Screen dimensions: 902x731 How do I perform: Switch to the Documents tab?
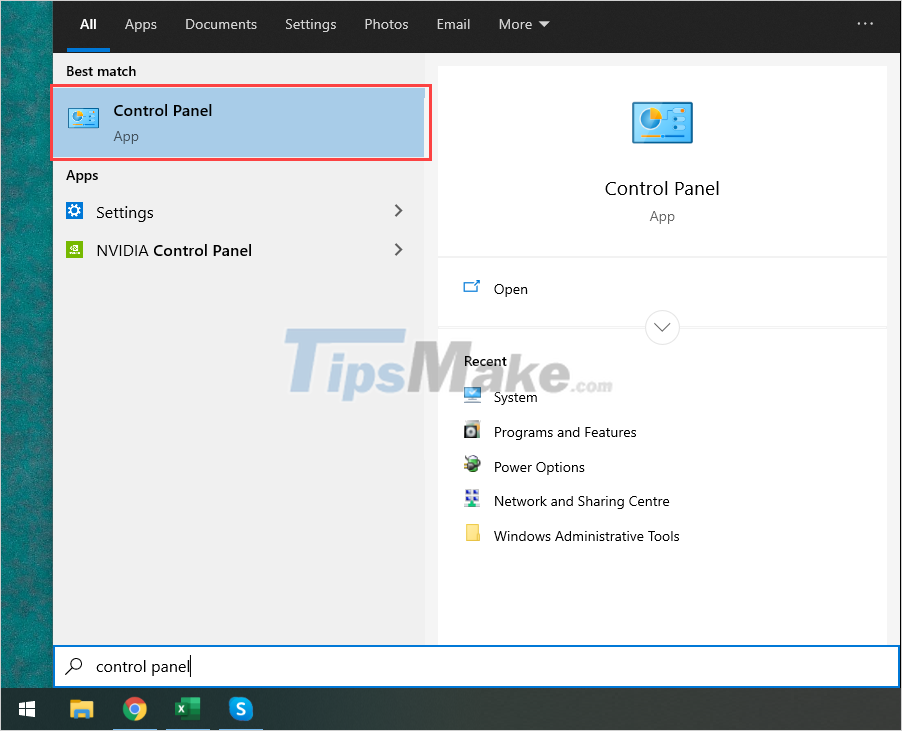tap(221, 24)
